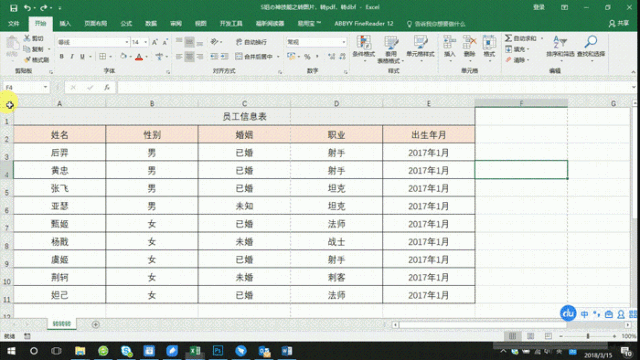This screenshot has width=640, height=360.
Task: Toggle wrap text button
Action: 251,42
